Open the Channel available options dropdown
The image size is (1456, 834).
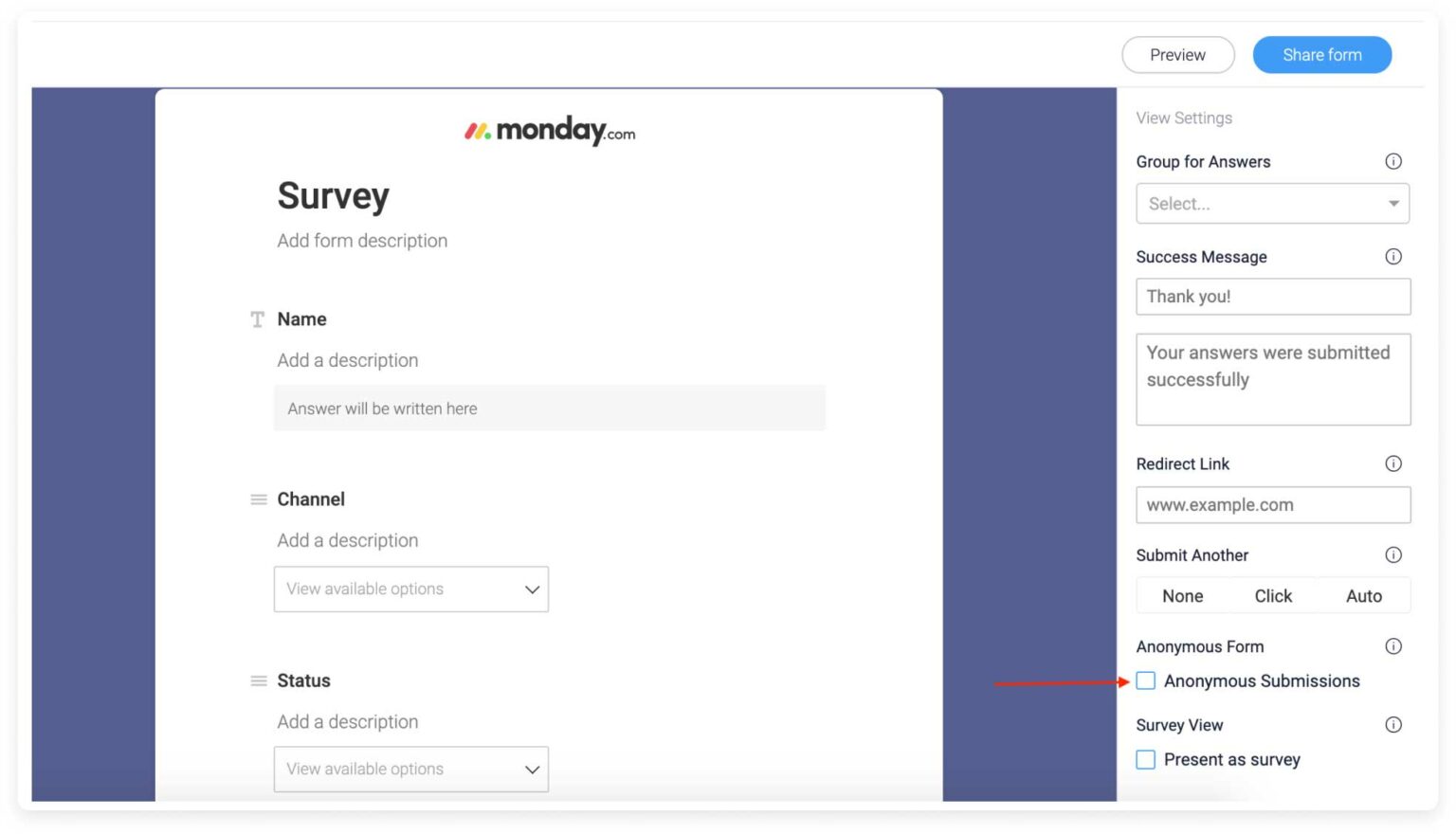[x=411, y=589]
